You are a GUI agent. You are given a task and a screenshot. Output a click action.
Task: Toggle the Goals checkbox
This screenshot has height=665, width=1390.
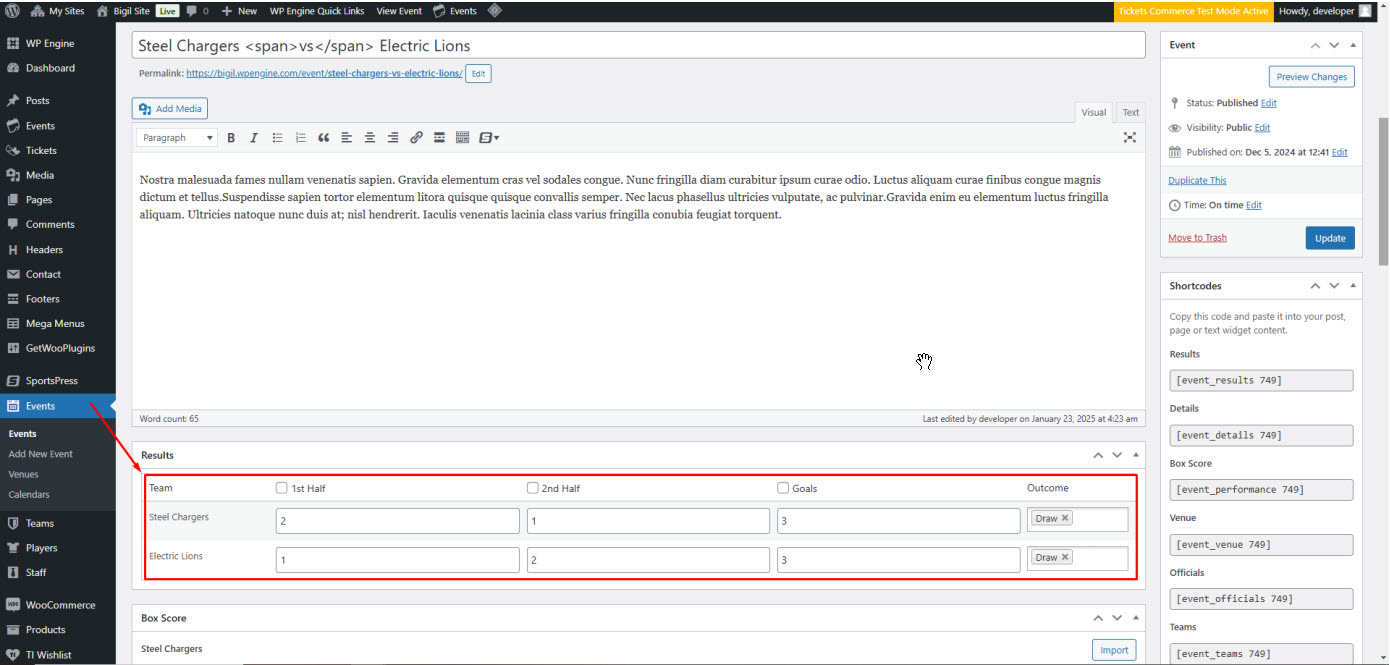click(x=783, y=488)
